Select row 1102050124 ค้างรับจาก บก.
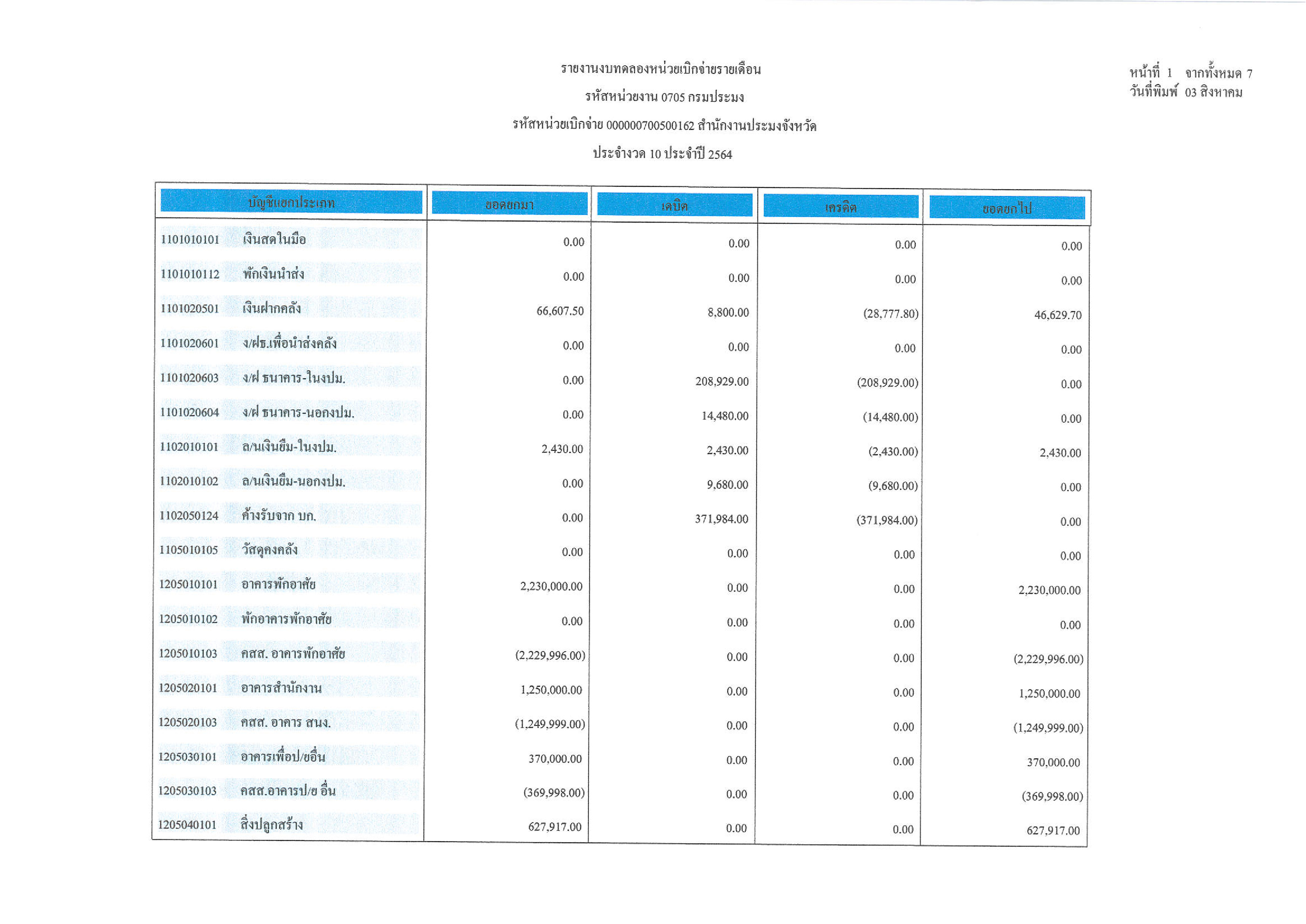Viewport: 1306px width, 924px height. 278,515
